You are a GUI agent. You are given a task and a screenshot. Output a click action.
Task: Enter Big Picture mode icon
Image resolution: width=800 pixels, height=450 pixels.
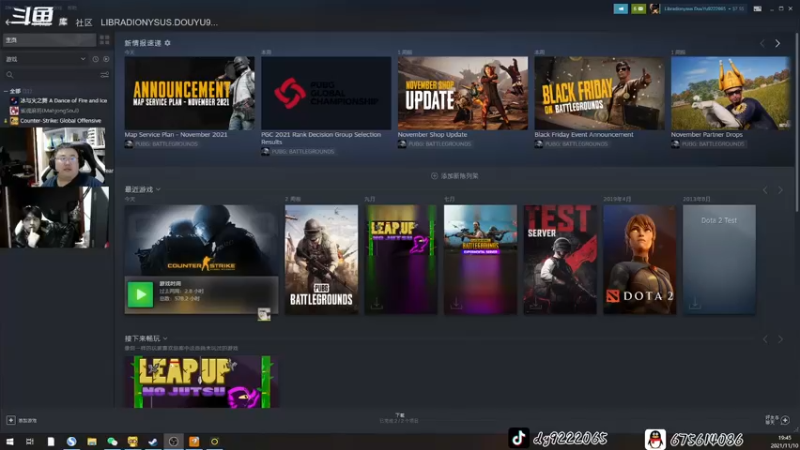pos(758,9)
